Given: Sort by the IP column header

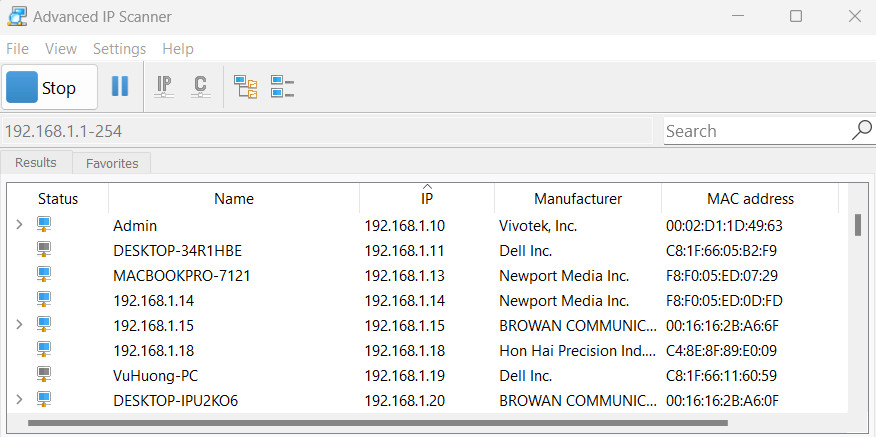Looking at the screenshot, I should pos(427,198).
